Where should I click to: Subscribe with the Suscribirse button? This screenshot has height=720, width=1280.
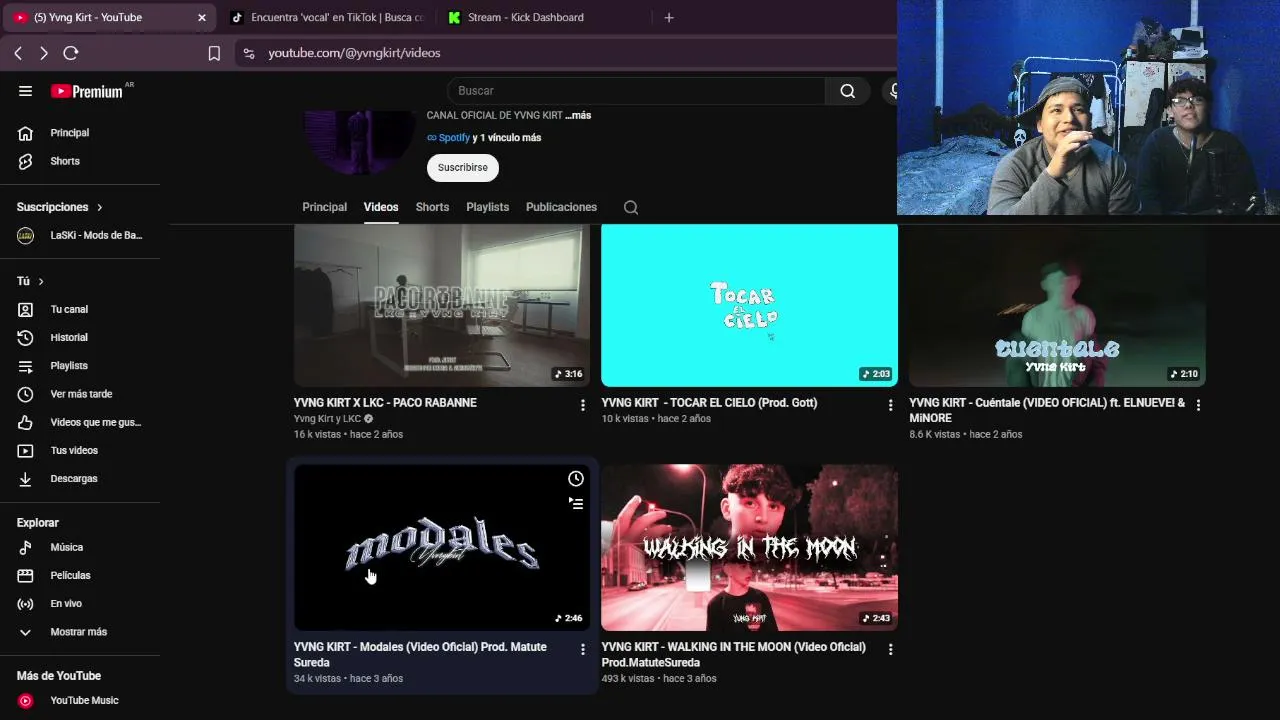(463, 168)
